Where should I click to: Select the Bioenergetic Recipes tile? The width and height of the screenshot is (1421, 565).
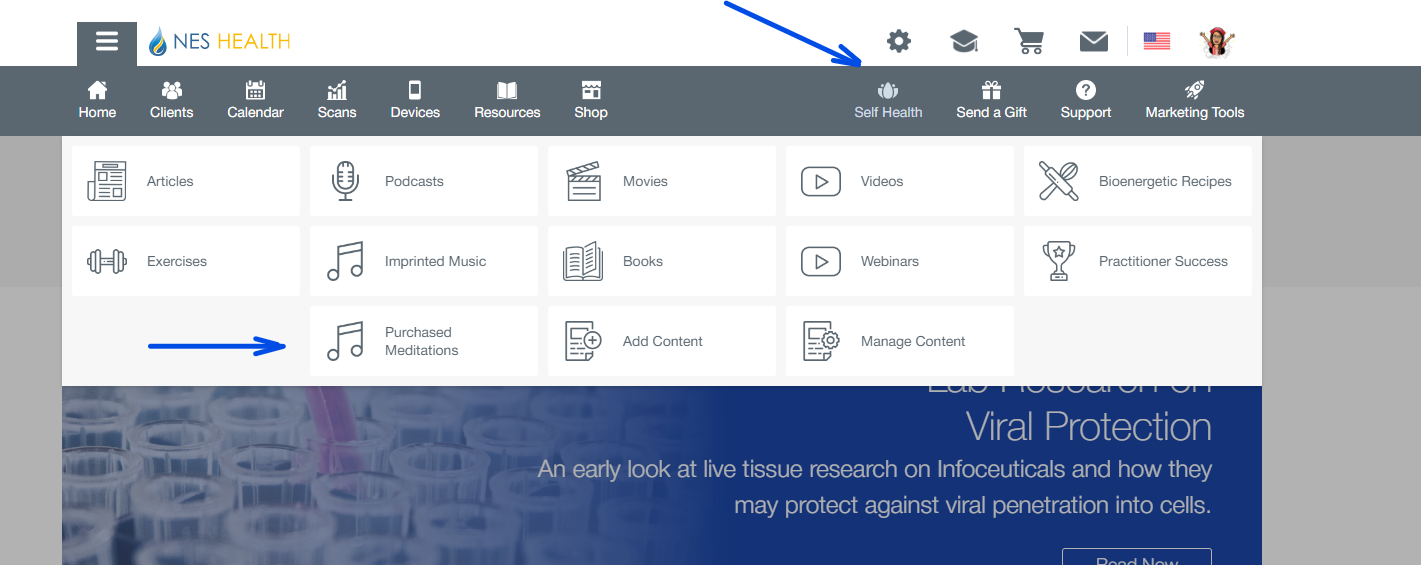(x=1137, y=181)
